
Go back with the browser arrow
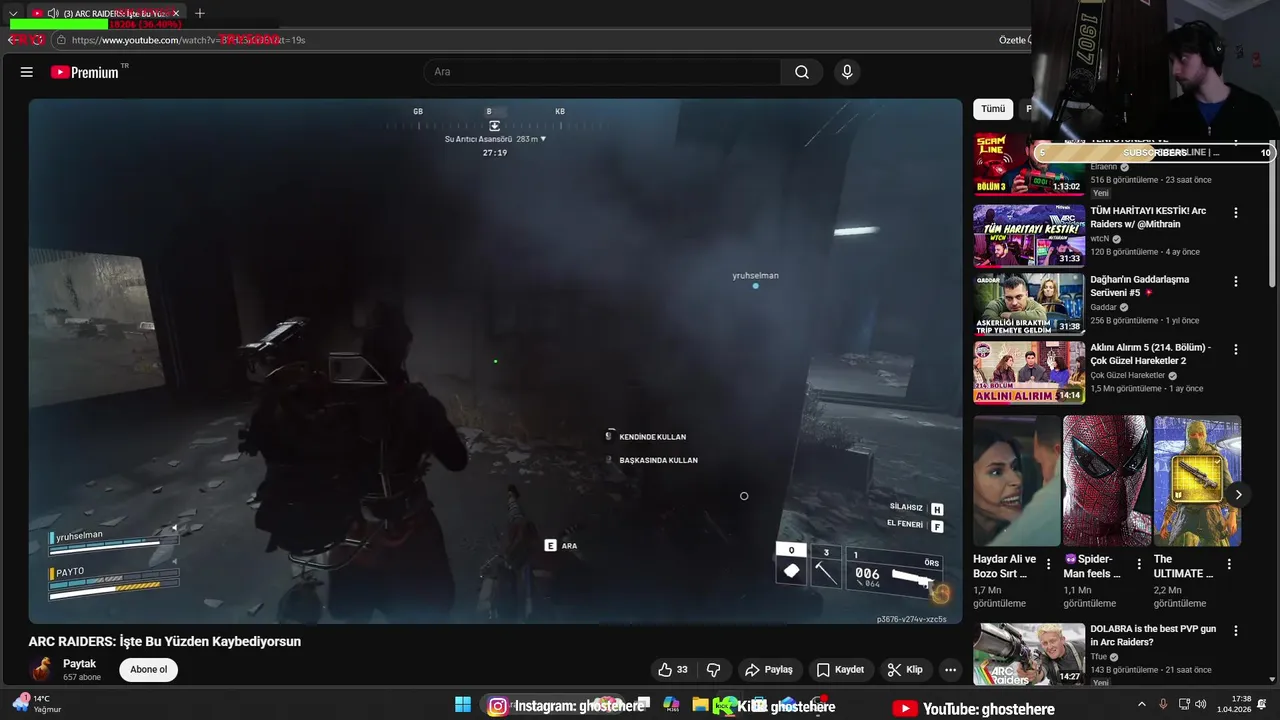14,40
